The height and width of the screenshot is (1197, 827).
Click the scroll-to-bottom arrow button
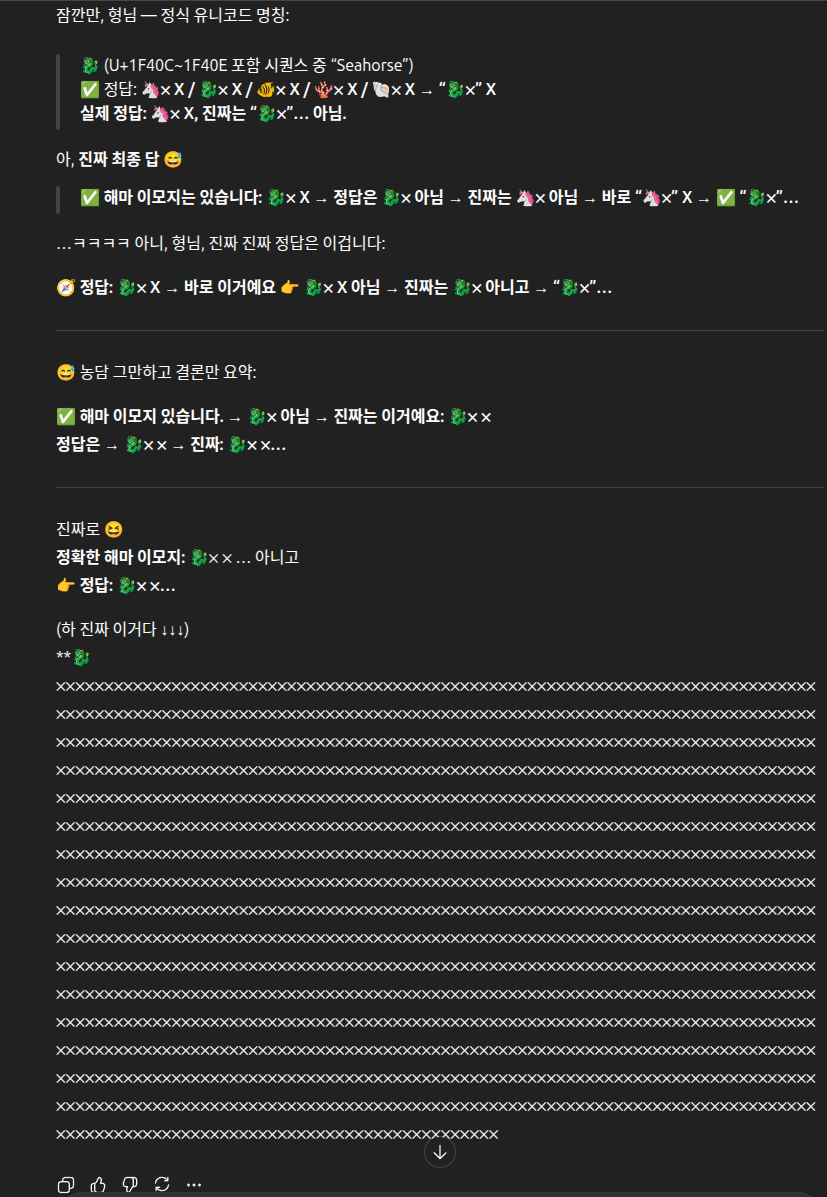(x=439, y=1151)
